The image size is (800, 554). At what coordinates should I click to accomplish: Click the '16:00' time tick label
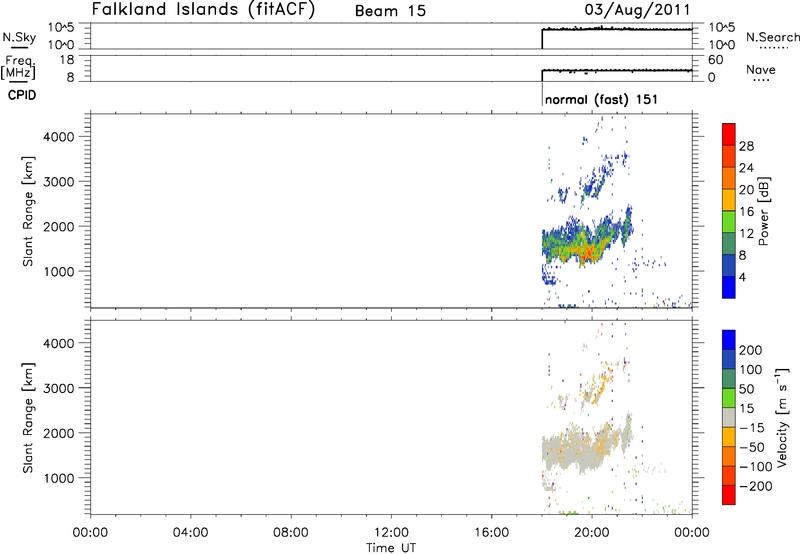pos(491,533)
